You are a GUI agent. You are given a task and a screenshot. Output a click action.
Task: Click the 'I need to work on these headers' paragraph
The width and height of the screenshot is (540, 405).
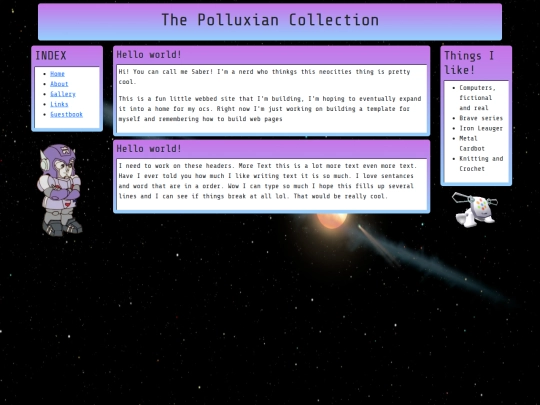click(268, 181)
